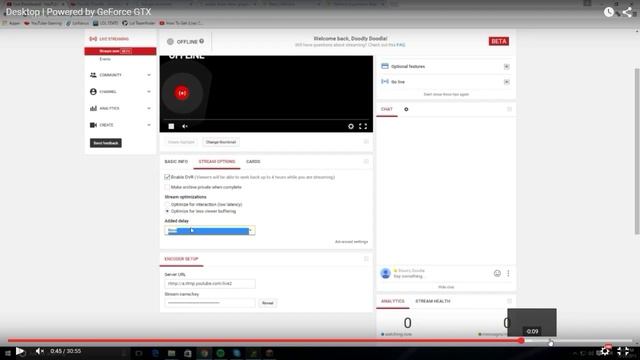Switch to the Stream Options tab
The image size is (640, 360).
click(x=217, y=162)
